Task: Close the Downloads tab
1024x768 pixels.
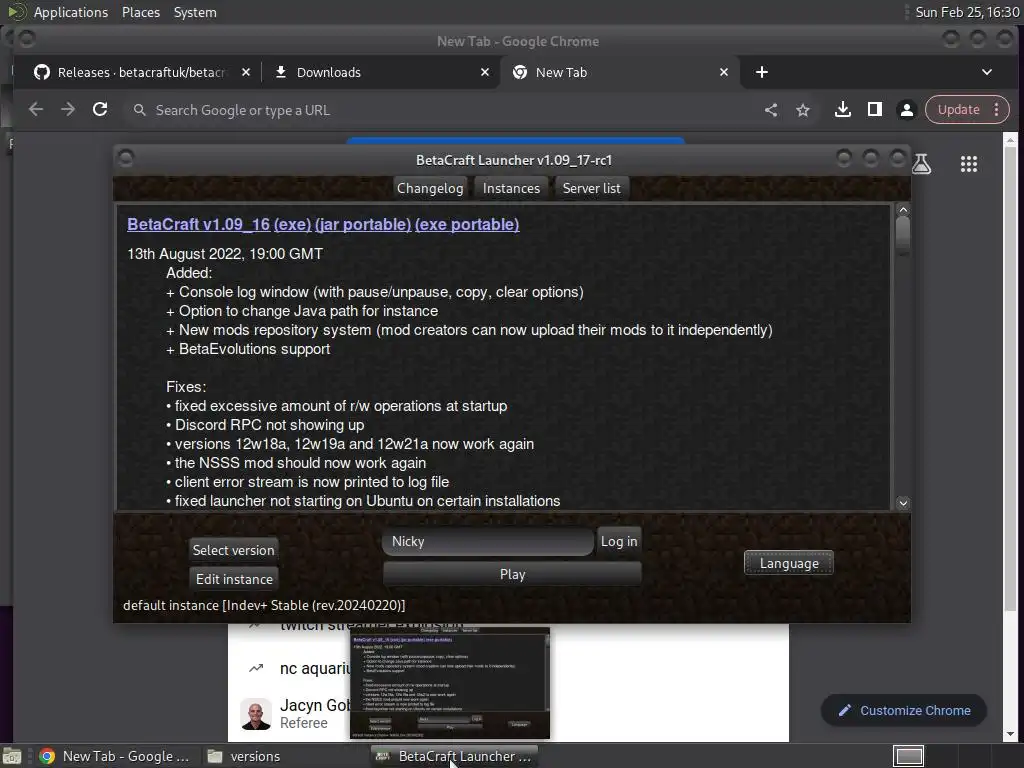Action: coord(485,72)
